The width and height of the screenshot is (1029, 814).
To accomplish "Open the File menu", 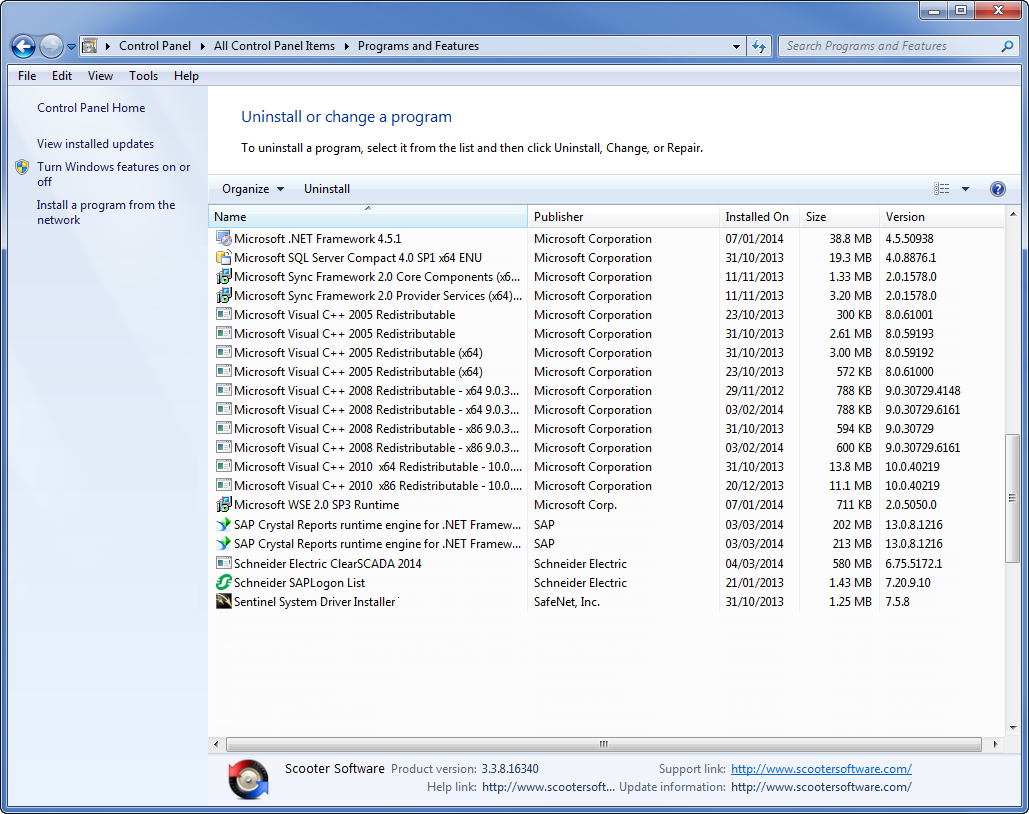I will click(x=27, y=75).
